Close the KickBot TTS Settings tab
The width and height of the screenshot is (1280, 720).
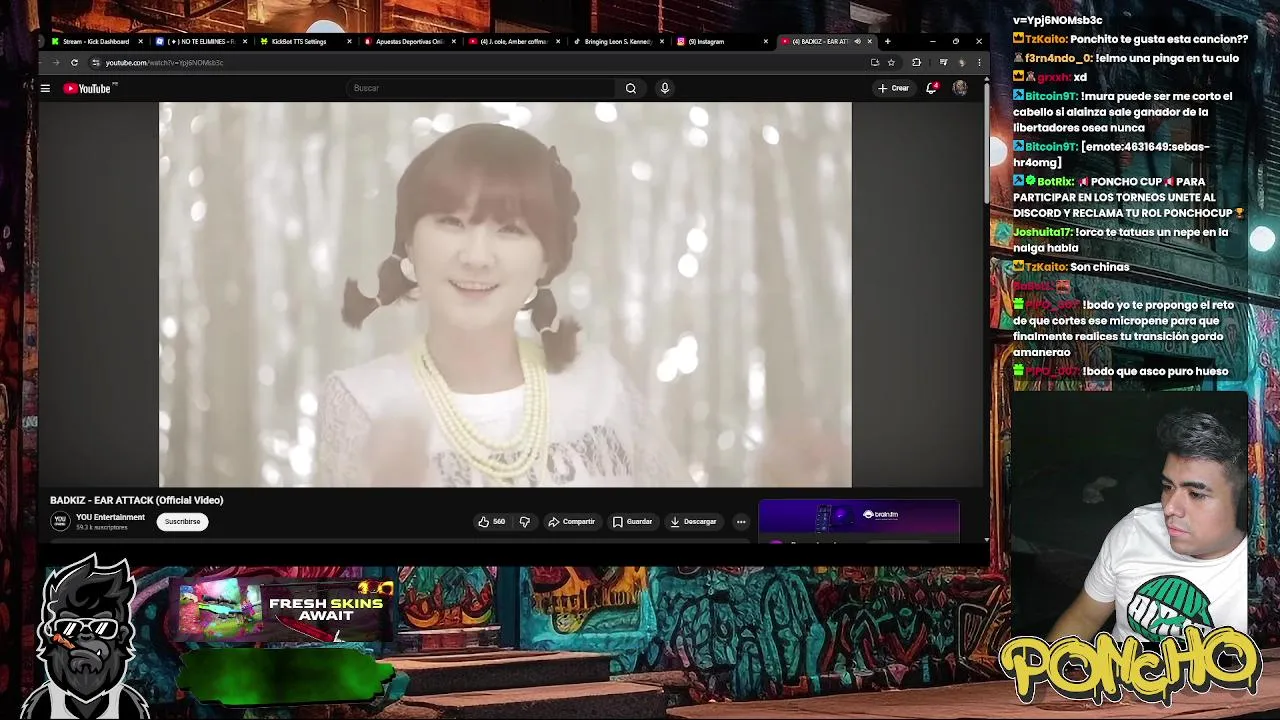tap(349, 41)
